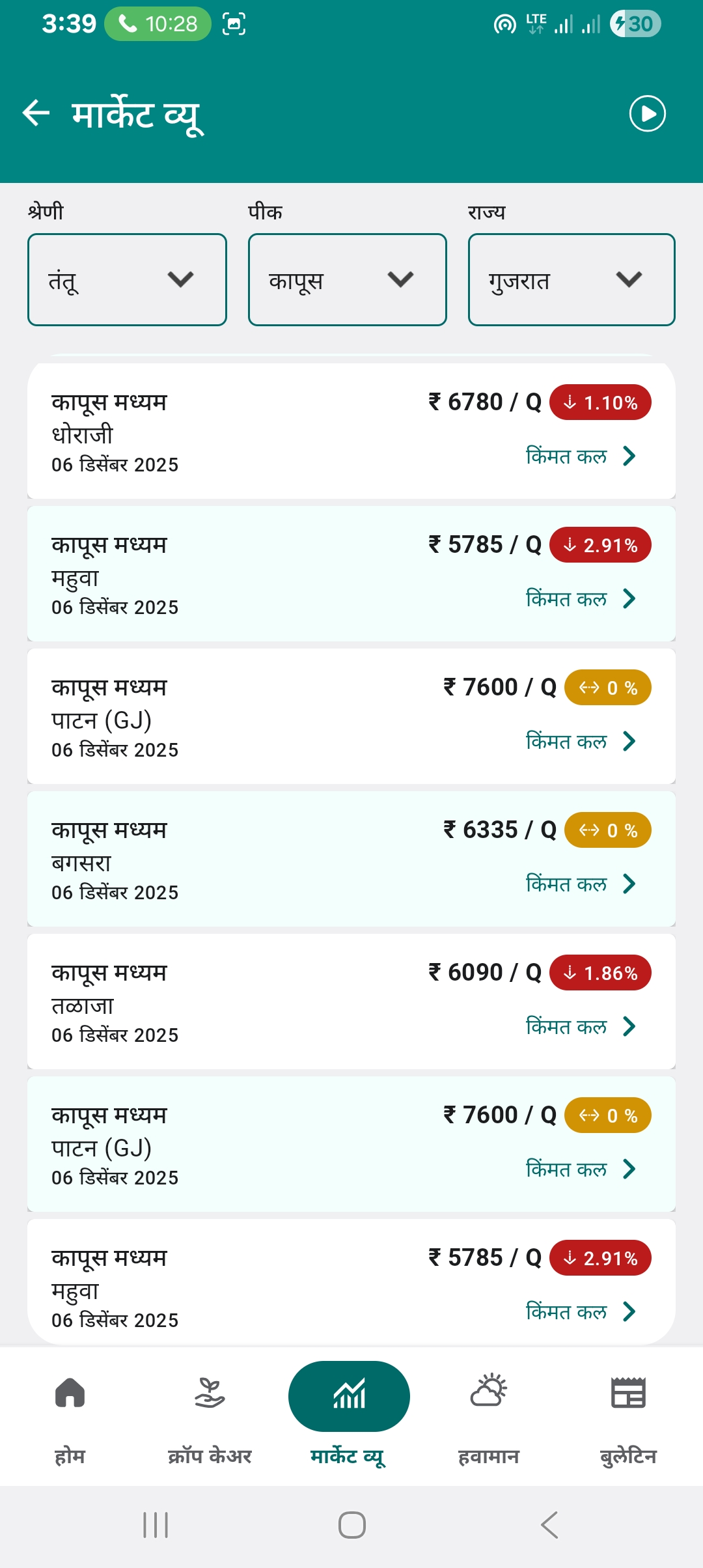Tap किंमत कल link for तळाजा
Screen dimensions: 703x1568
[566, 1027]
